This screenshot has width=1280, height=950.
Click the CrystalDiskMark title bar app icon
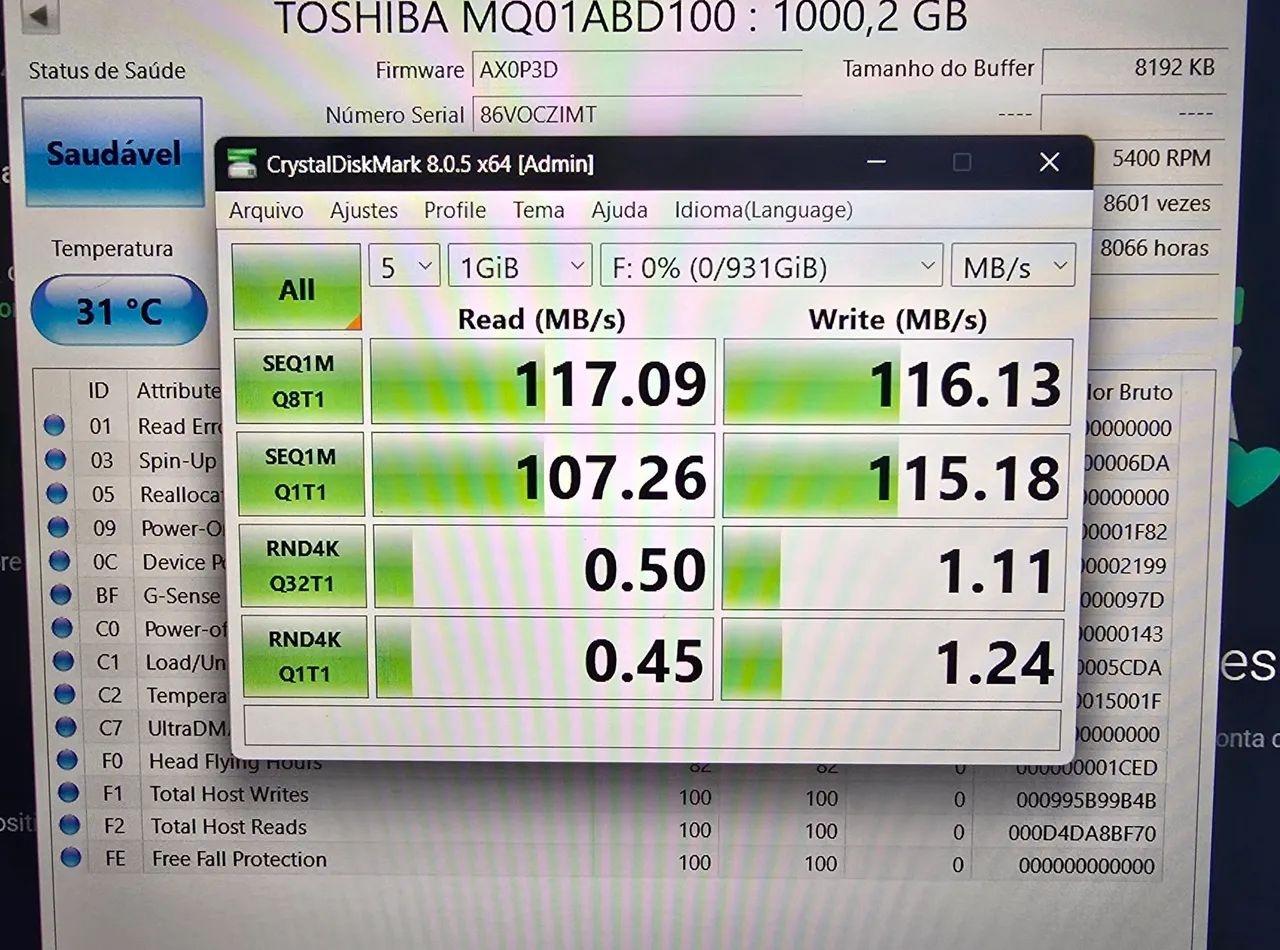[241, 163]
